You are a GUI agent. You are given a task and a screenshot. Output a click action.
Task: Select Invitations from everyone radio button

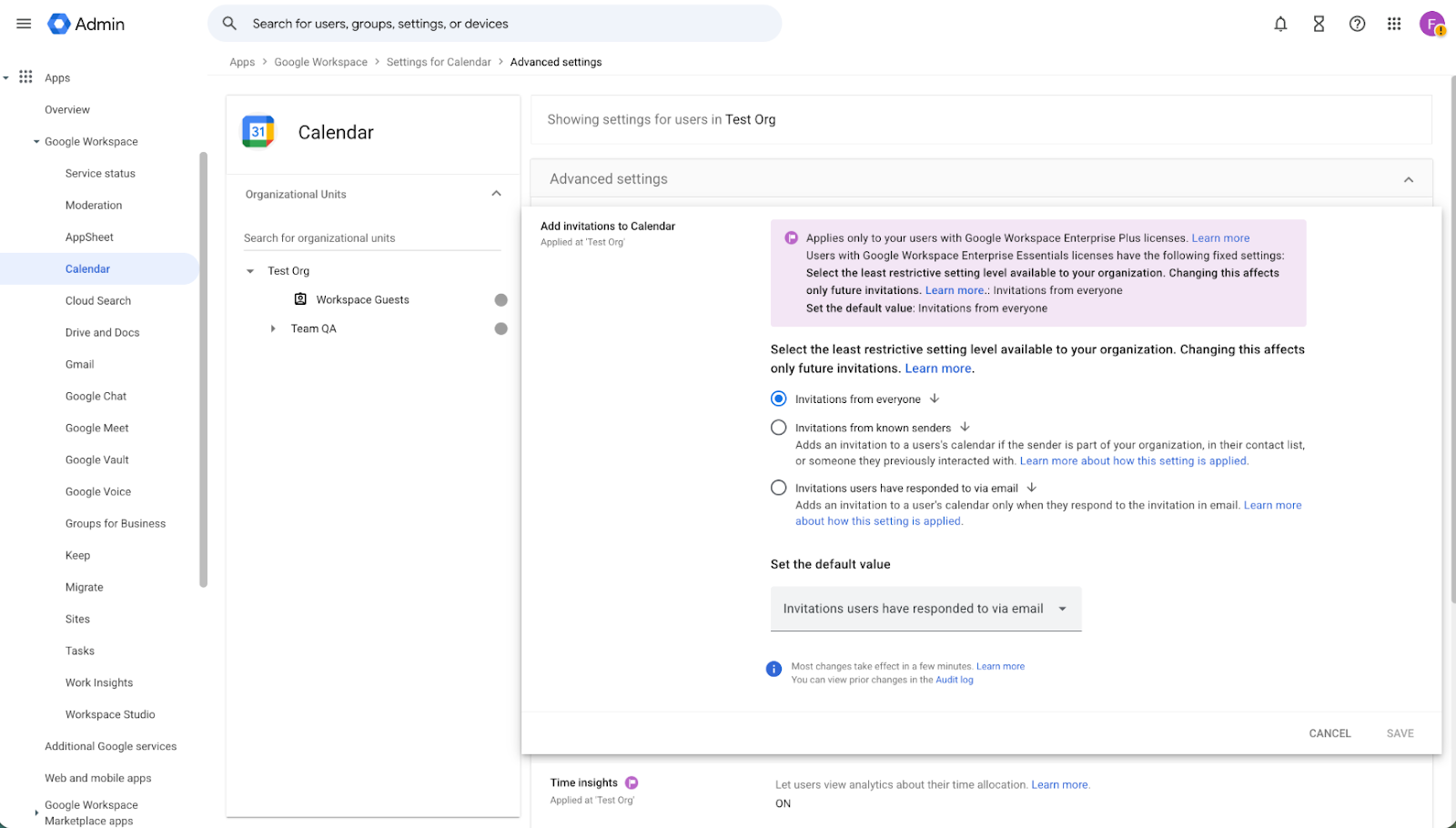pos(778,399)
